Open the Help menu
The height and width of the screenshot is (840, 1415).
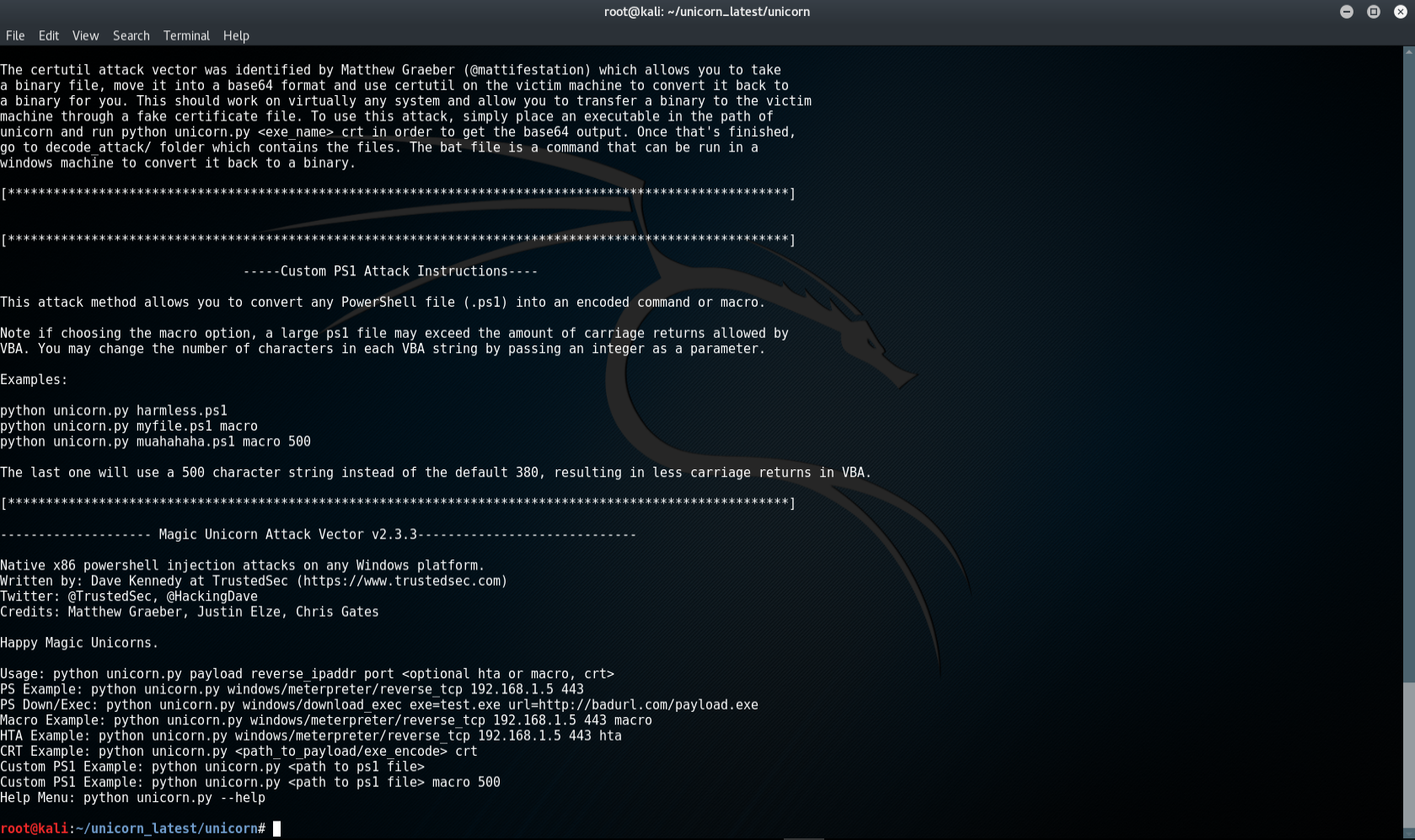236,35
